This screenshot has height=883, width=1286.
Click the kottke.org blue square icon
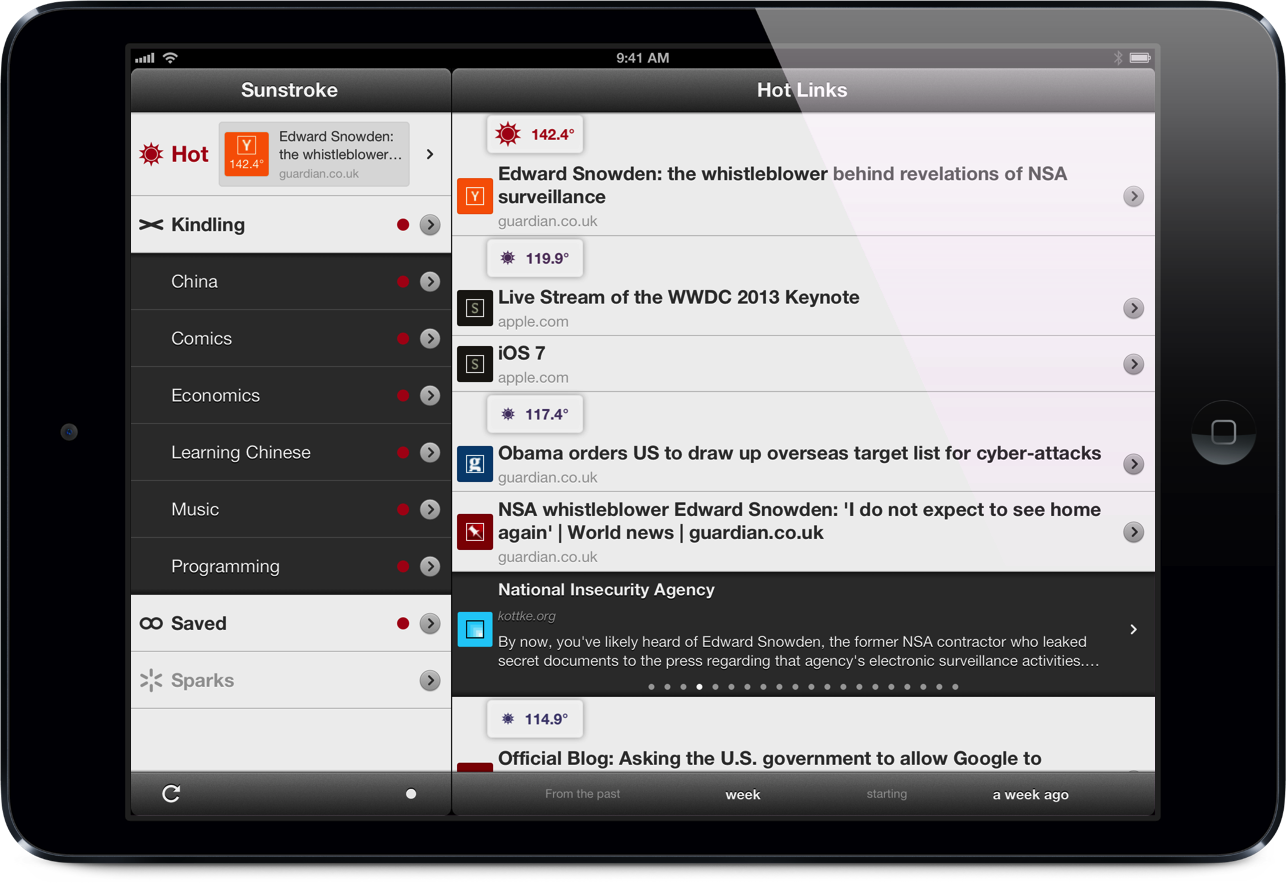click(x=475, y=629)
